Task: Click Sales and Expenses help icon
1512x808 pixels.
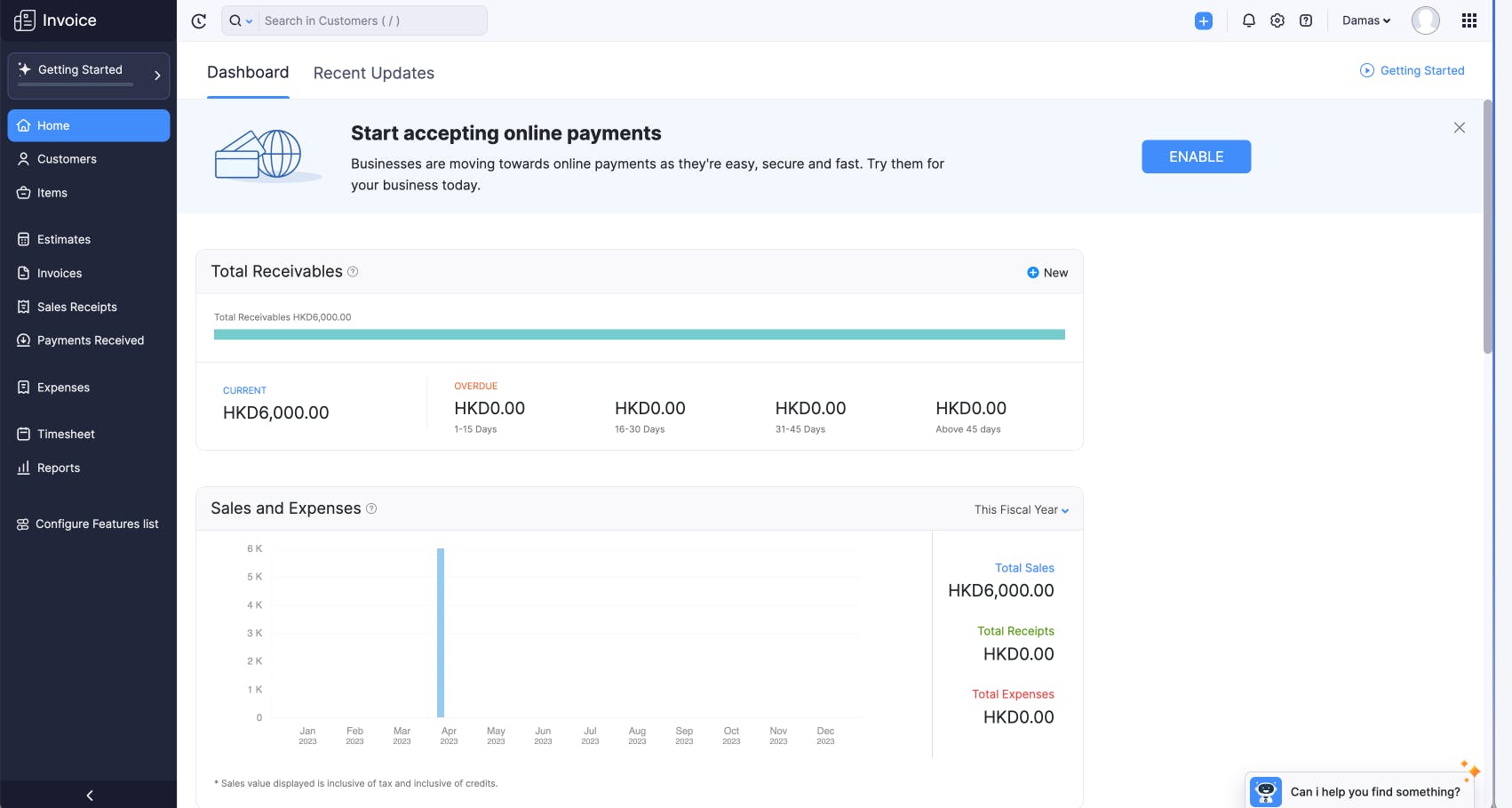Action: [x=371, y=508]
